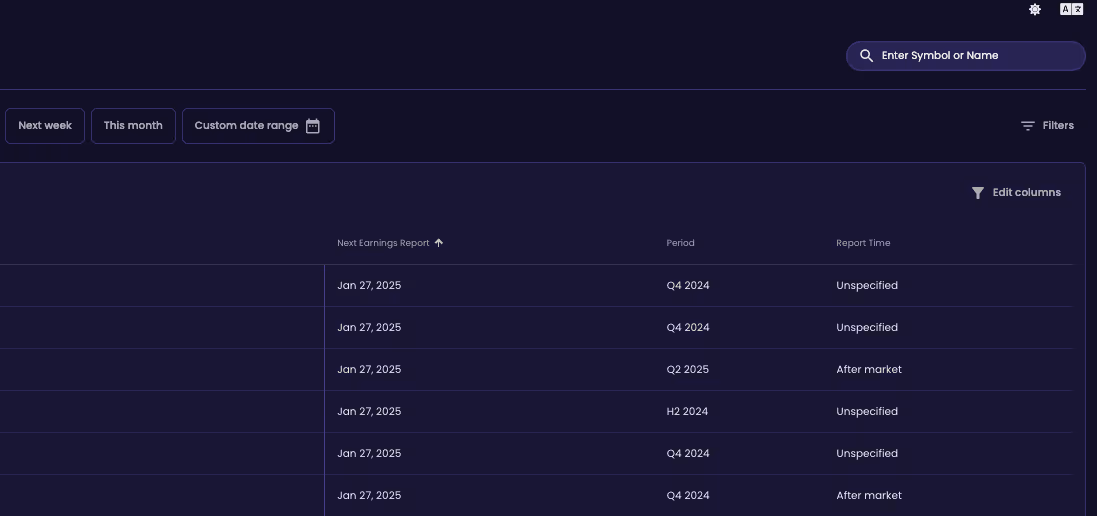Image resolution: width=1097 pixels, height=516 pixels.
Task: Open the Custom date range picker
Action: click(x=258, y=126)
